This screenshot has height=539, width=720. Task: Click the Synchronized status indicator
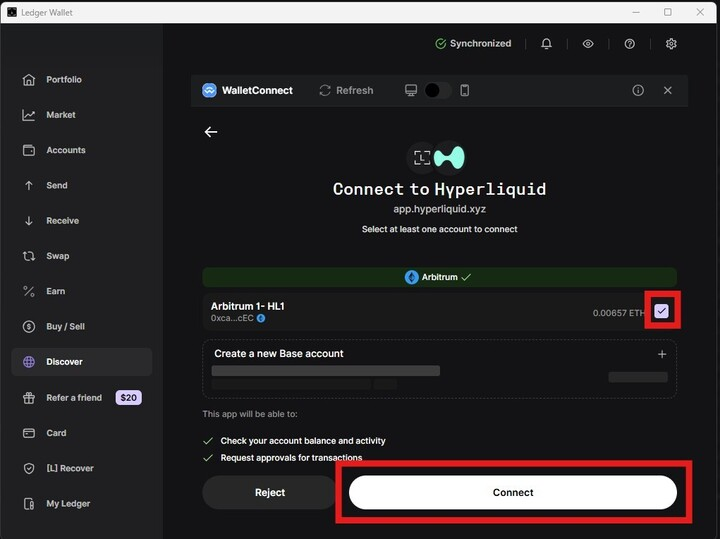(x=473, y=44)
